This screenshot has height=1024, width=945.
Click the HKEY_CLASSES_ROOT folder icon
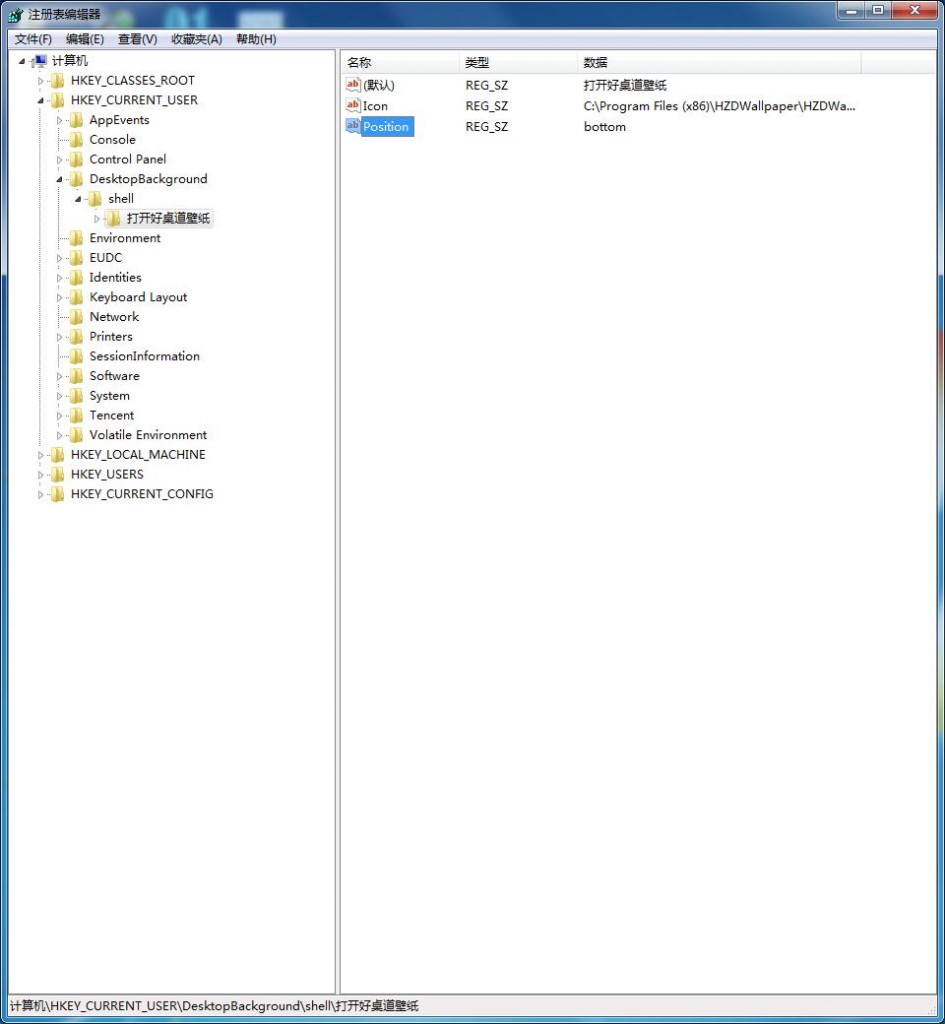click(57, 80)
